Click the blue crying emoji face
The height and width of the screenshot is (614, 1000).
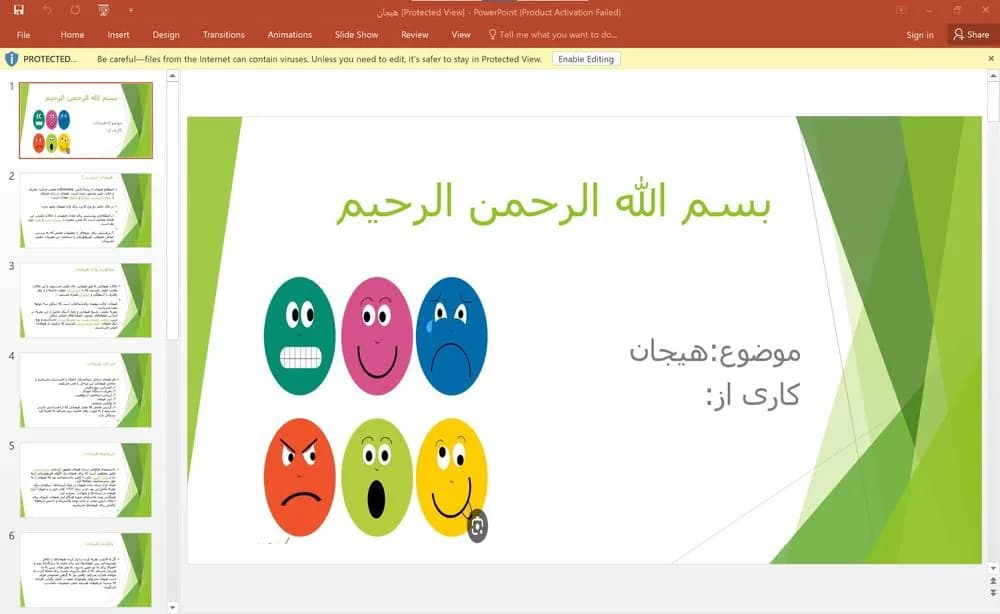[452, 336]
